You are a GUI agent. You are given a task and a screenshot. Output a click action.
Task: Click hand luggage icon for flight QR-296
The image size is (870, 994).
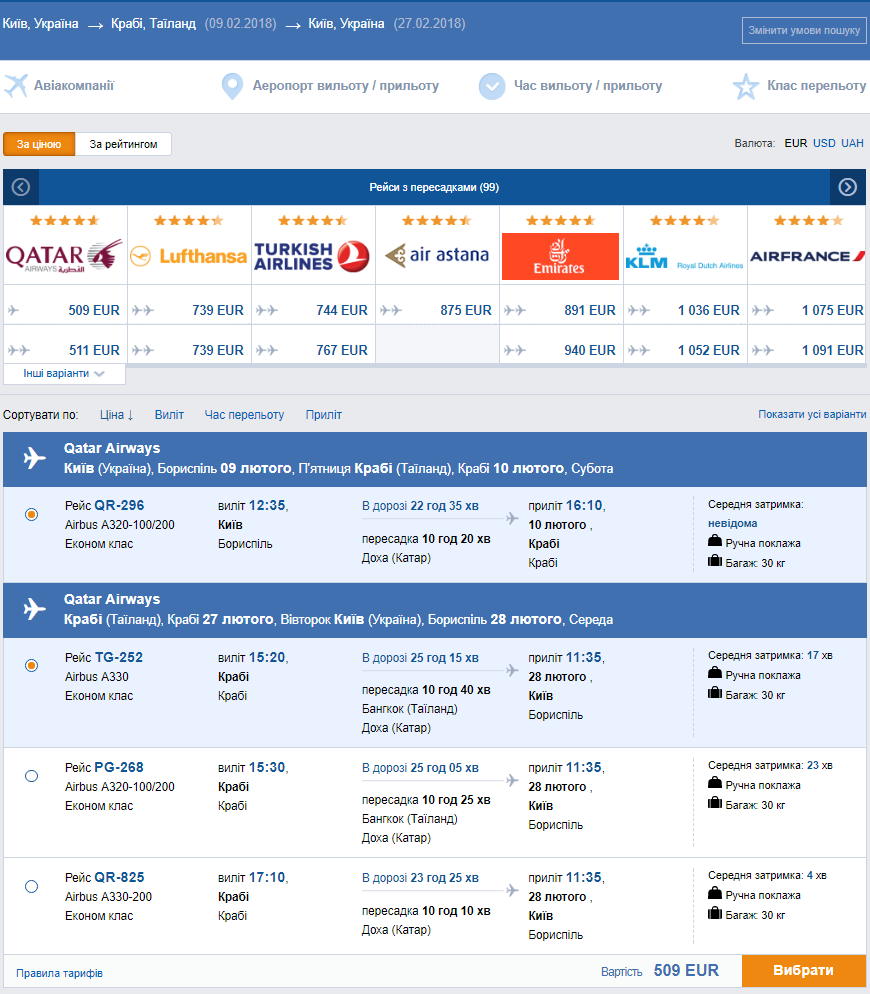click(x=715, y=541)
